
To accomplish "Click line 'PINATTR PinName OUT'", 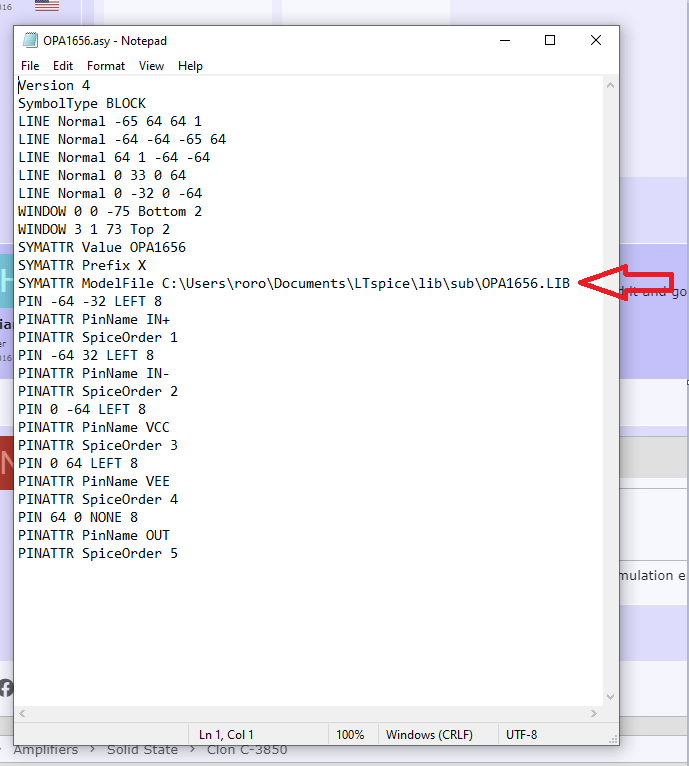I will pos(94,535).
